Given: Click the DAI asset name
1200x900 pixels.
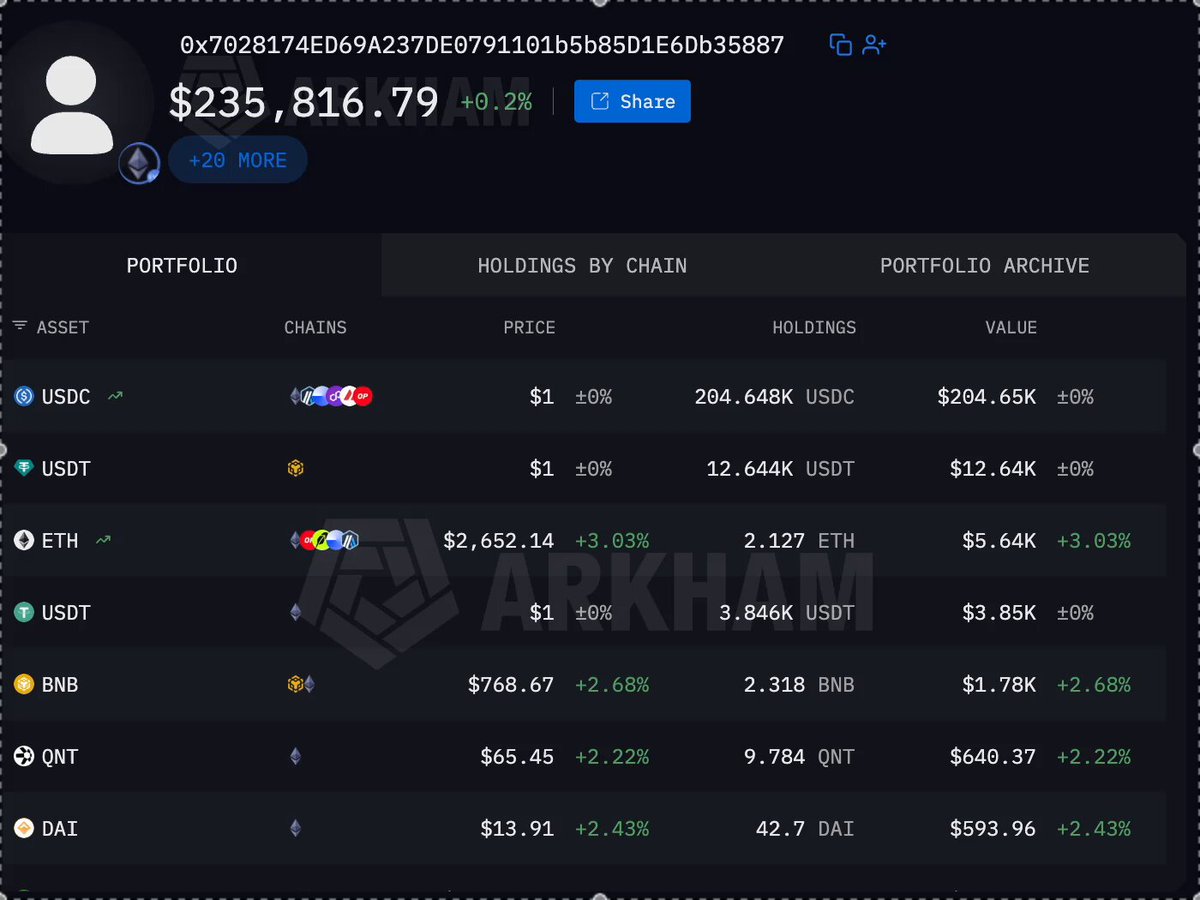Looking at the screenshot, I should tap(60, 829).
